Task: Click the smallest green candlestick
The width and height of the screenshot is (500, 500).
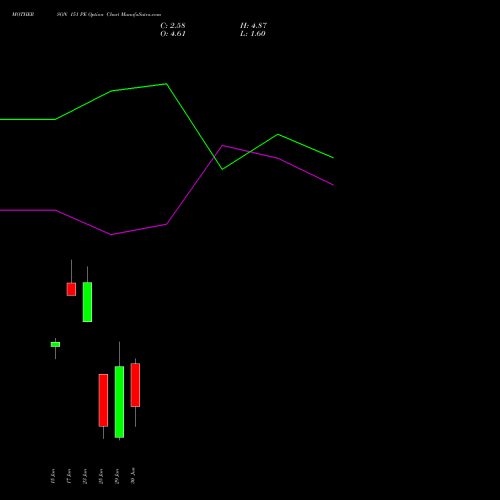Action: pyautogui.click(x=55, y=344)
